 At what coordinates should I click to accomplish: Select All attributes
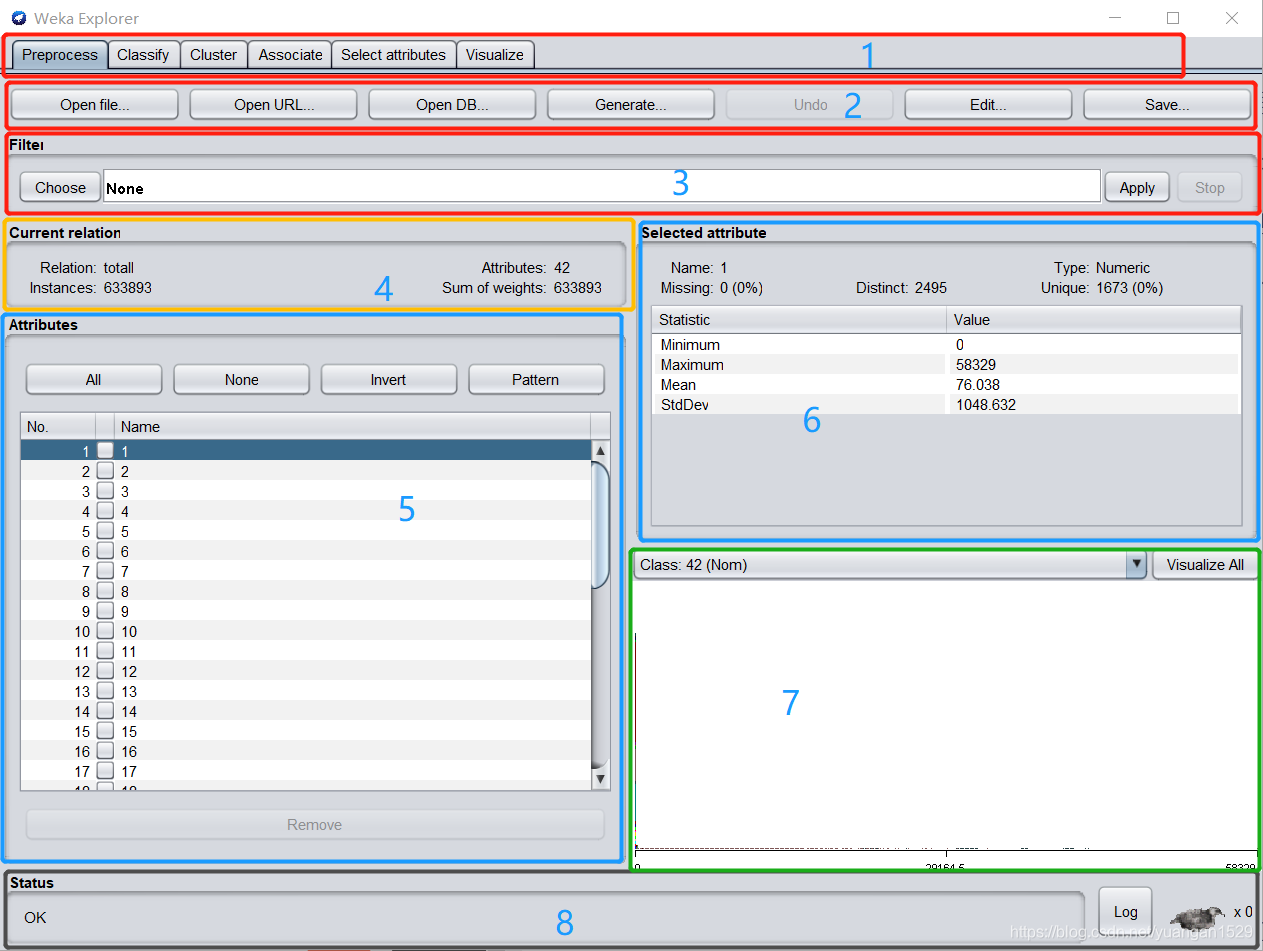pyautogui.click(x=94, y=379)
